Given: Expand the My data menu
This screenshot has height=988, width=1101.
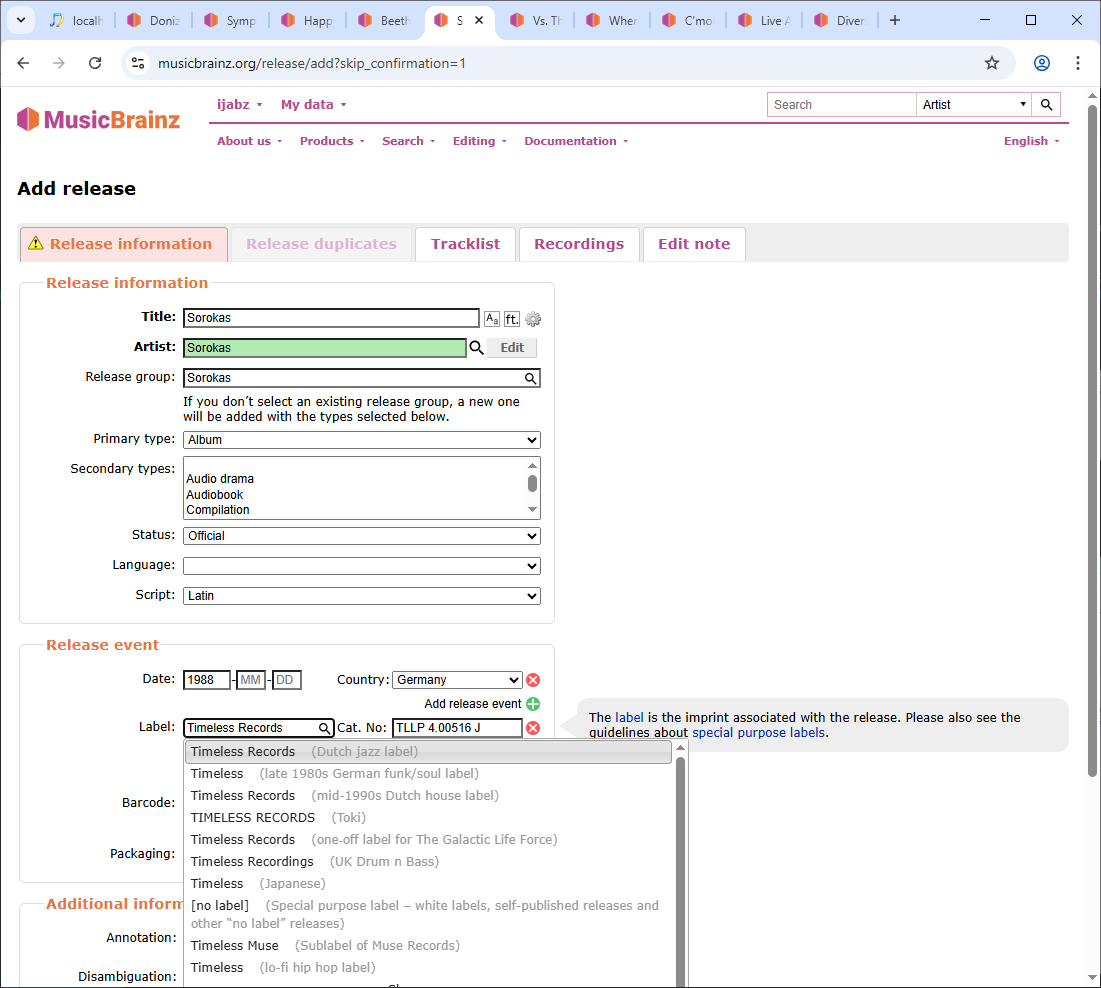Looking at the screenshot, I should (x=314, y=105).
